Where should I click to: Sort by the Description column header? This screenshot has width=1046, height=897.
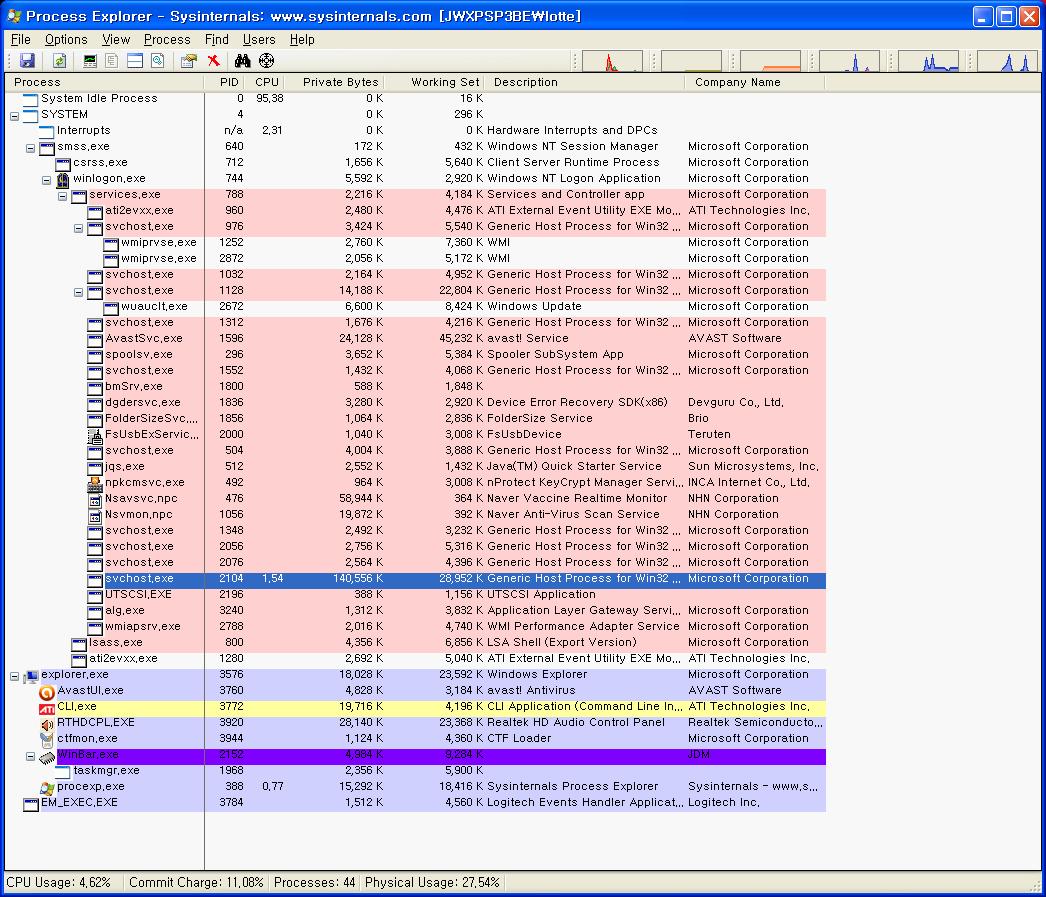point(584,82)
